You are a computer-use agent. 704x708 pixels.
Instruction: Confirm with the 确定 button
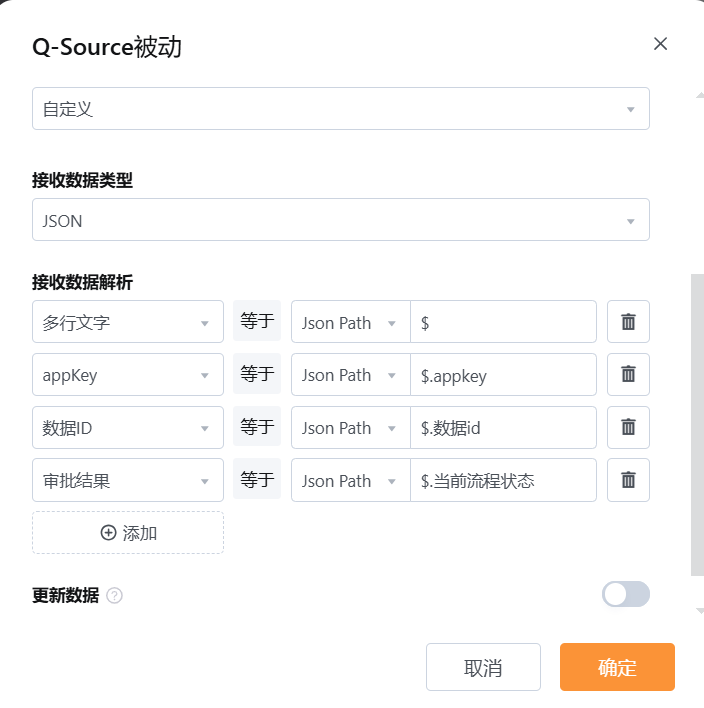(x=617, y=667)
